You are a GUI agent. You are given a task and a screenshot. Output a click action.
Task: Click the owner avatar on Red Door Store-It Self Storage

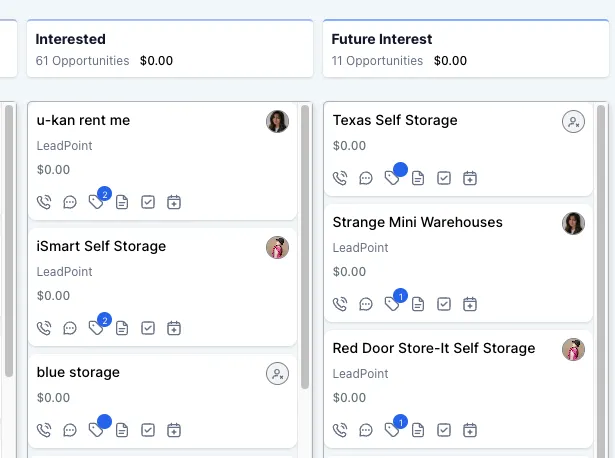click(x=573, y=349)
